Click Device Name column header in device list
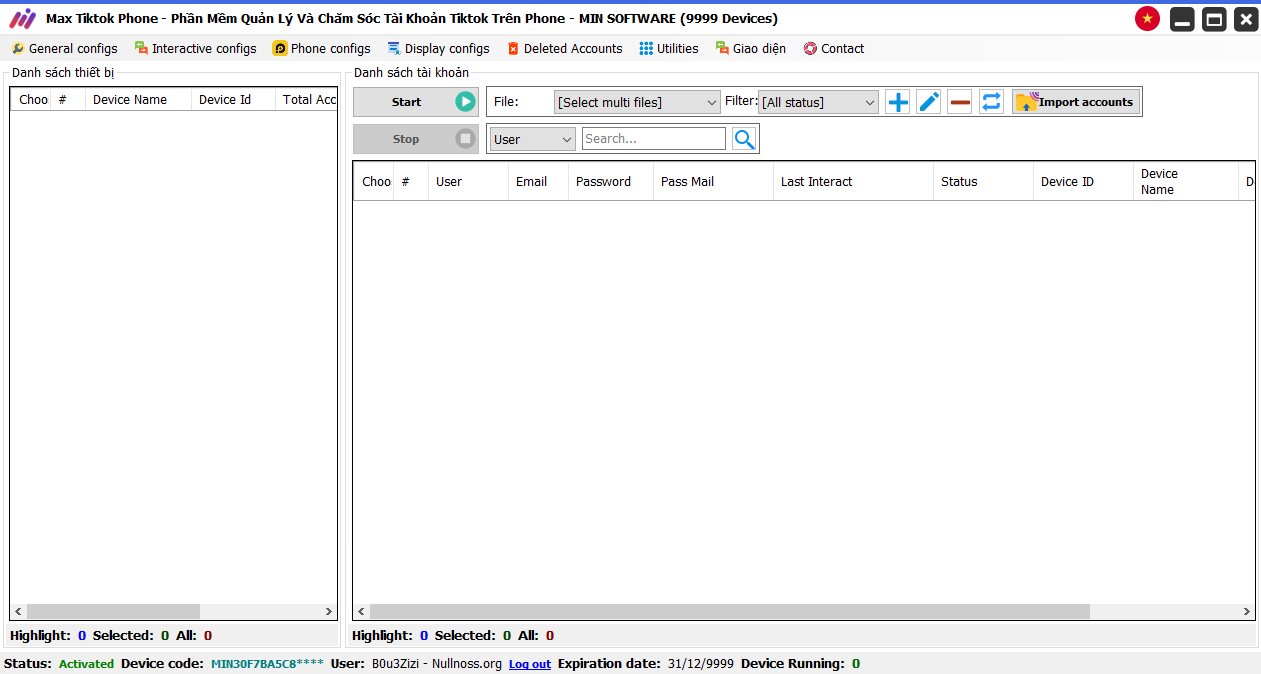Viewport: 1261px width, 674px height. pos(138,99)
